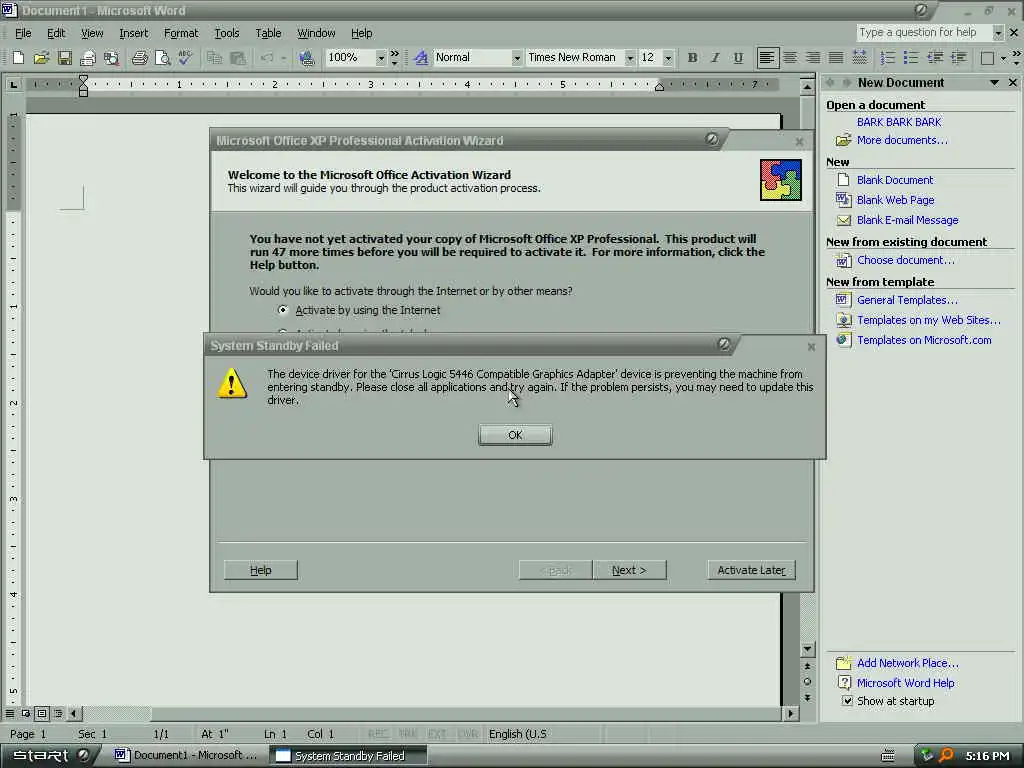This screenshot has width=1024, height=768.
Task: Click the Copy toolbar icon
Action: point(214,58)
